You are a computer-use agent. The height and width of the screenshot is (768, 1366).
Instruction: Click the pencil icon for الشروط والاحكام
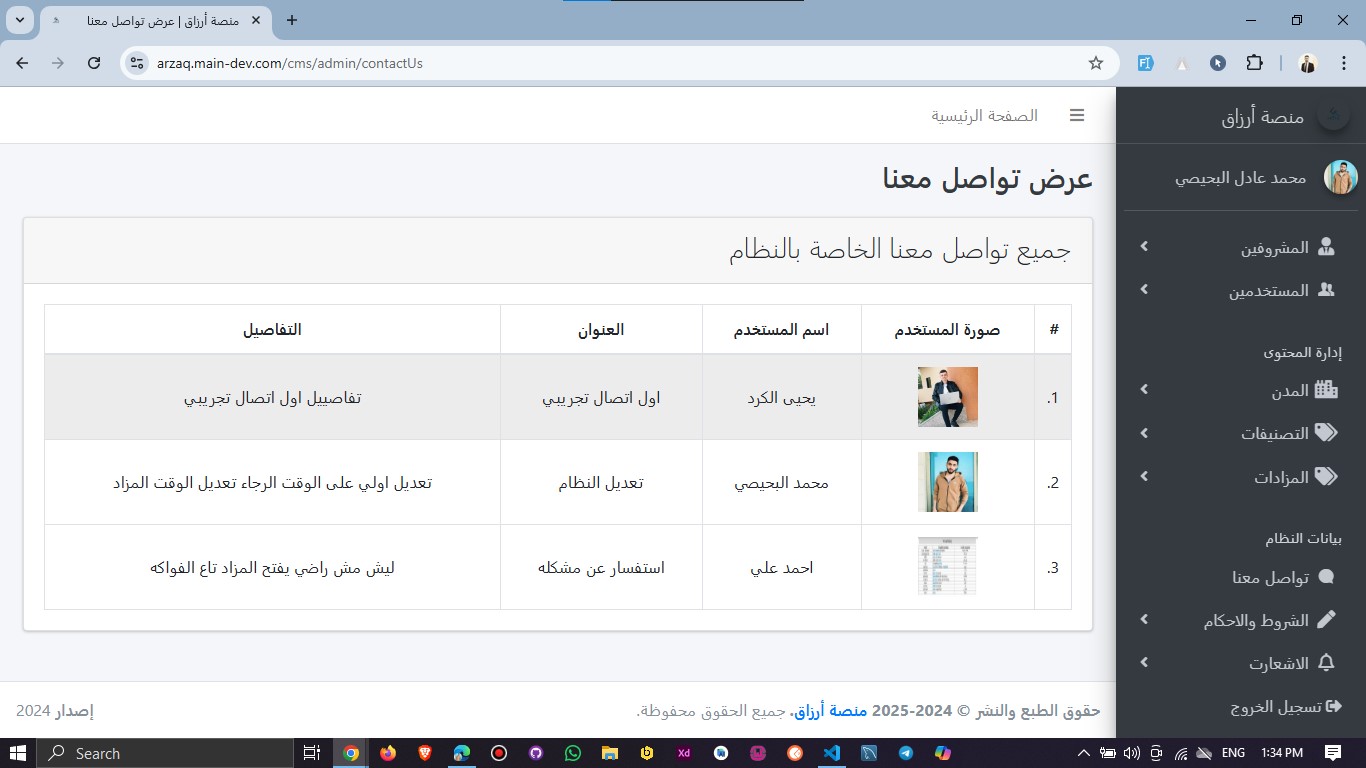tap(1326, 620)
